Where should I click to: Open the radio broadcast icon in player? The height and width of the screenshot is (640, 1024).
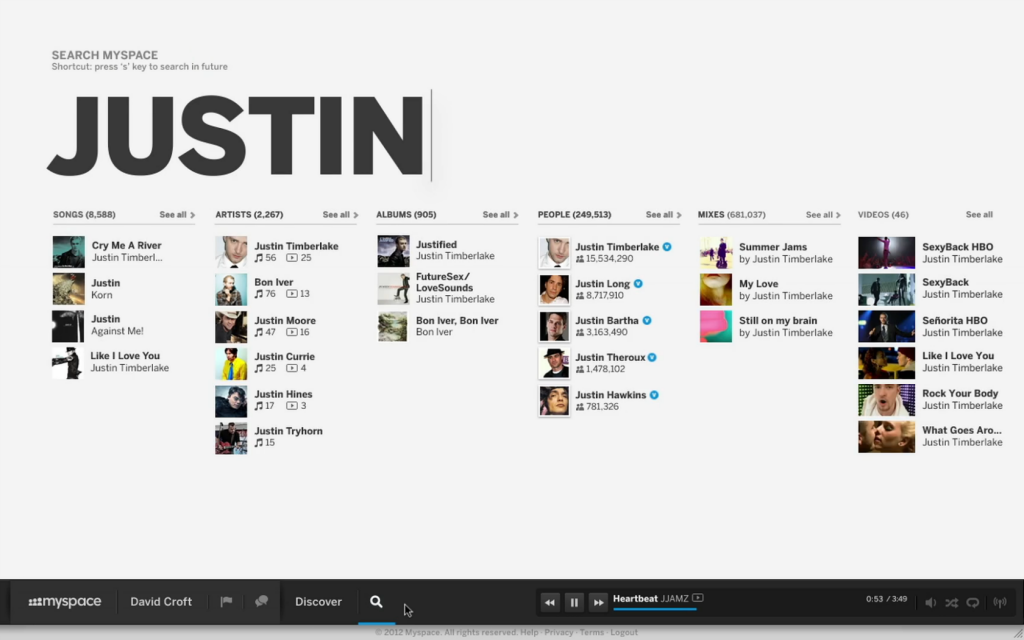[x=1000, y=602]
